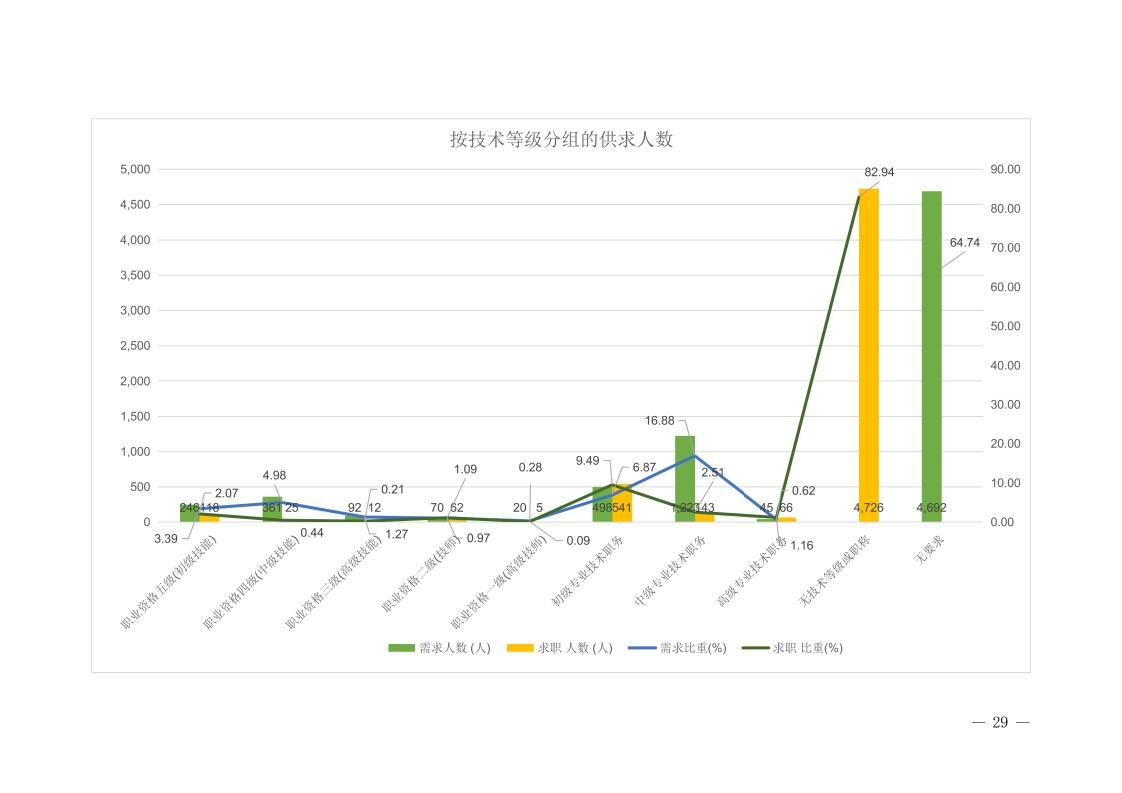Click the chart title 按技术等级分组的供求人数
1122x793 pixels.
tap(561, 140)
